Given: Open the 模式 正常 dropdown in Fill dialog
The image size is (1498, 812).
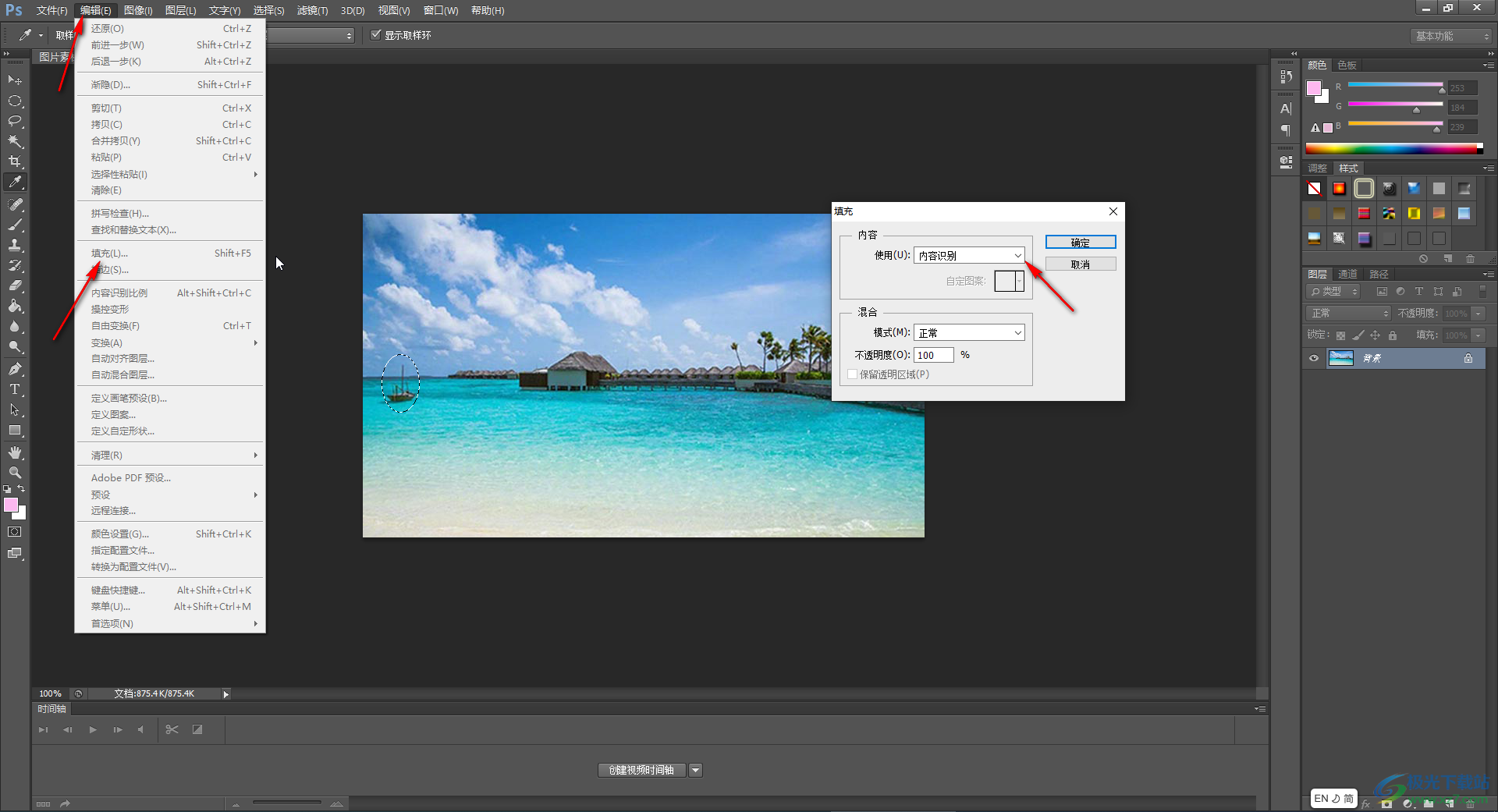Looking at the screenshot, I should pyautogui.click(x=969, y=332).
